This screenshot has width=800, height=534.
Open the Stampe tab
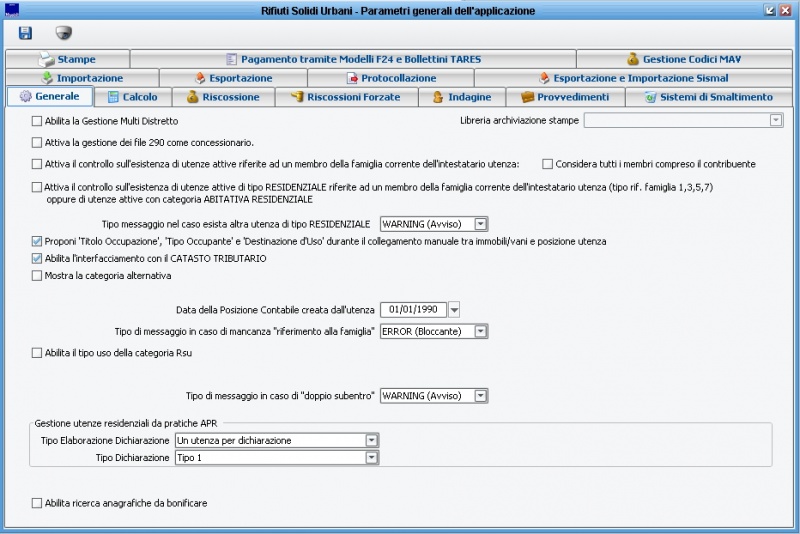pyautogui.click(x=68, y=59)
